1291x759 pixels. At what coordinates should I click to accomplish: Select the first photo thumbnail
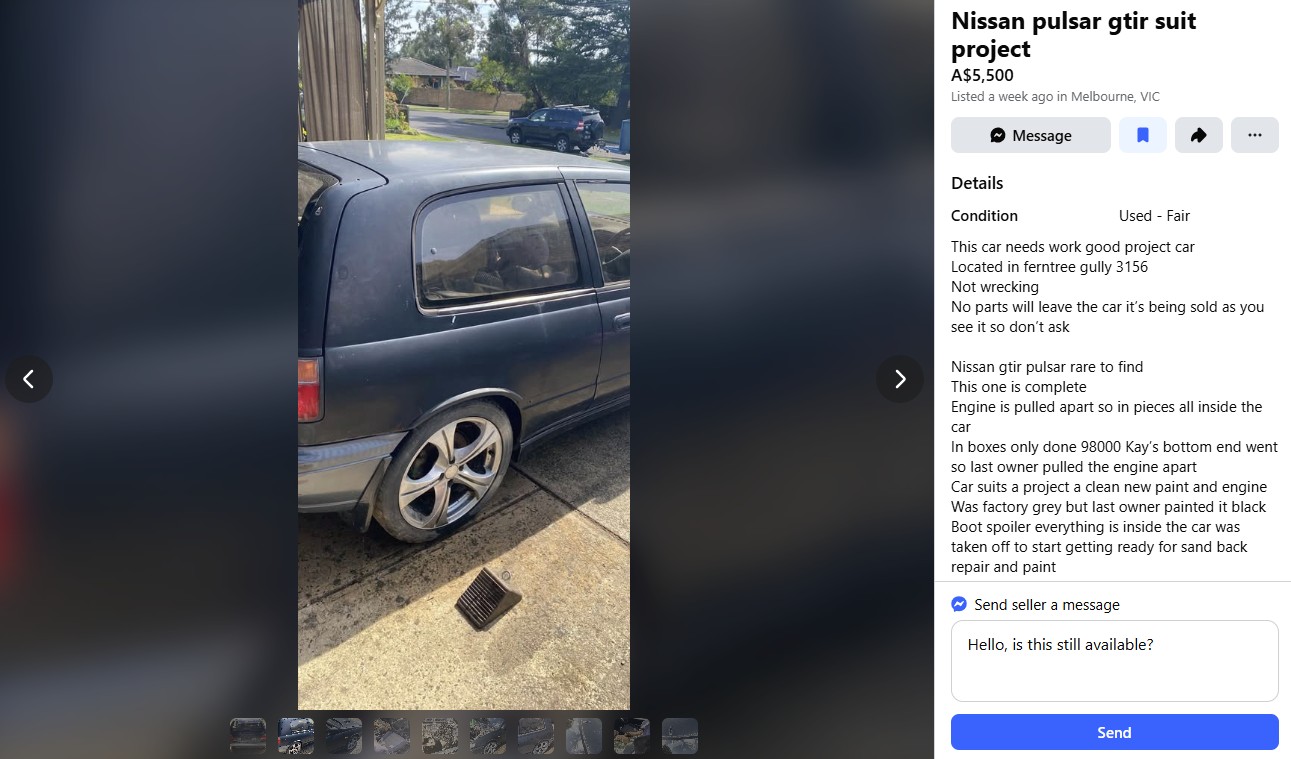point(248,736)
